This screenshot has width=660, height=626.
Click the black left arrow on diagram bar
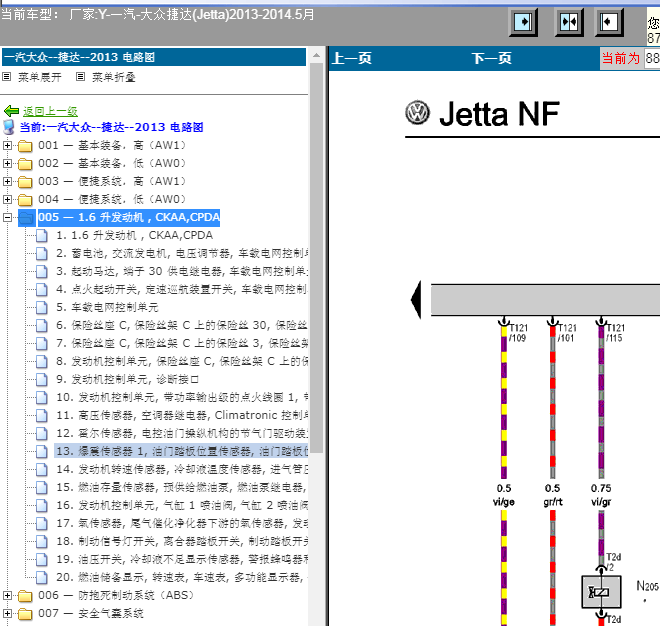415,299
